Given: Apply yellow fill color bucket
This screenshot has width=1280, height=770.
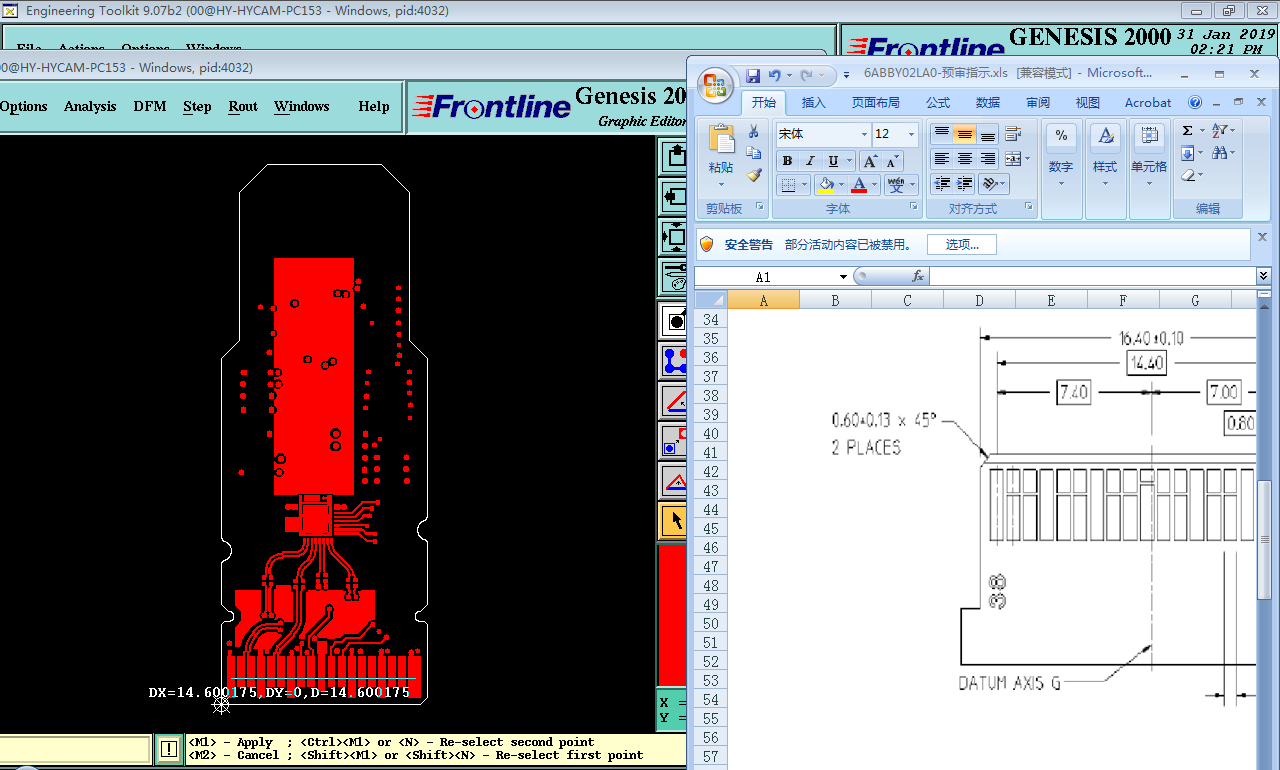Looking at the screenshot, I should click(x=825, y=185).
